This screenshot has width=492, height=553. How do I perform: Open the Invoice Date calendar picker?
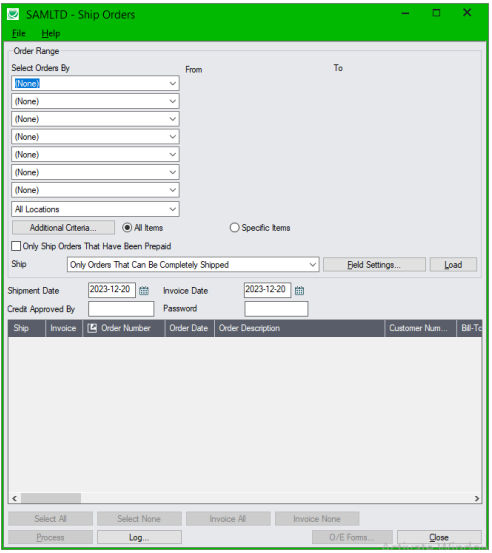pyautogui.click(x=299, y=291)
